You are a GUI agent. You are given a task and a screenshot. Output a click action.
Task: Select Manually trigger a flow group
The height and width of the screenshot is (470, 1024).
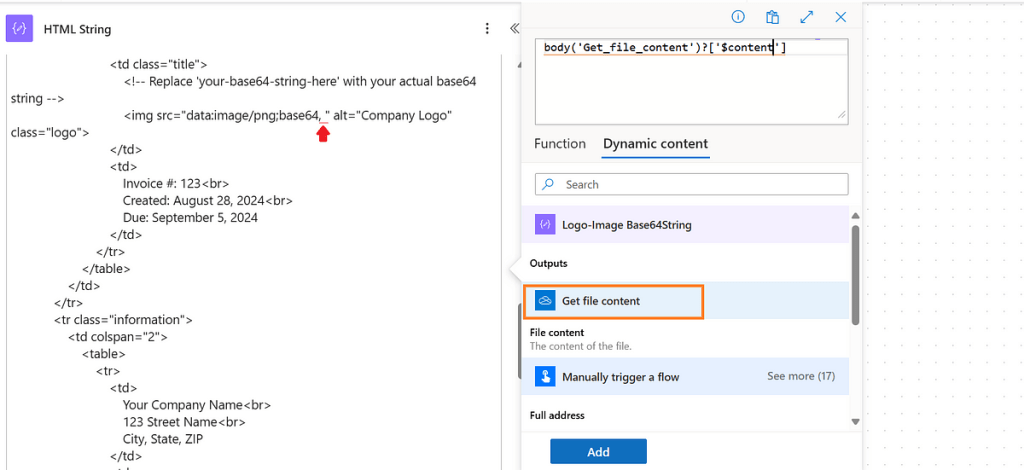[686, 376]
